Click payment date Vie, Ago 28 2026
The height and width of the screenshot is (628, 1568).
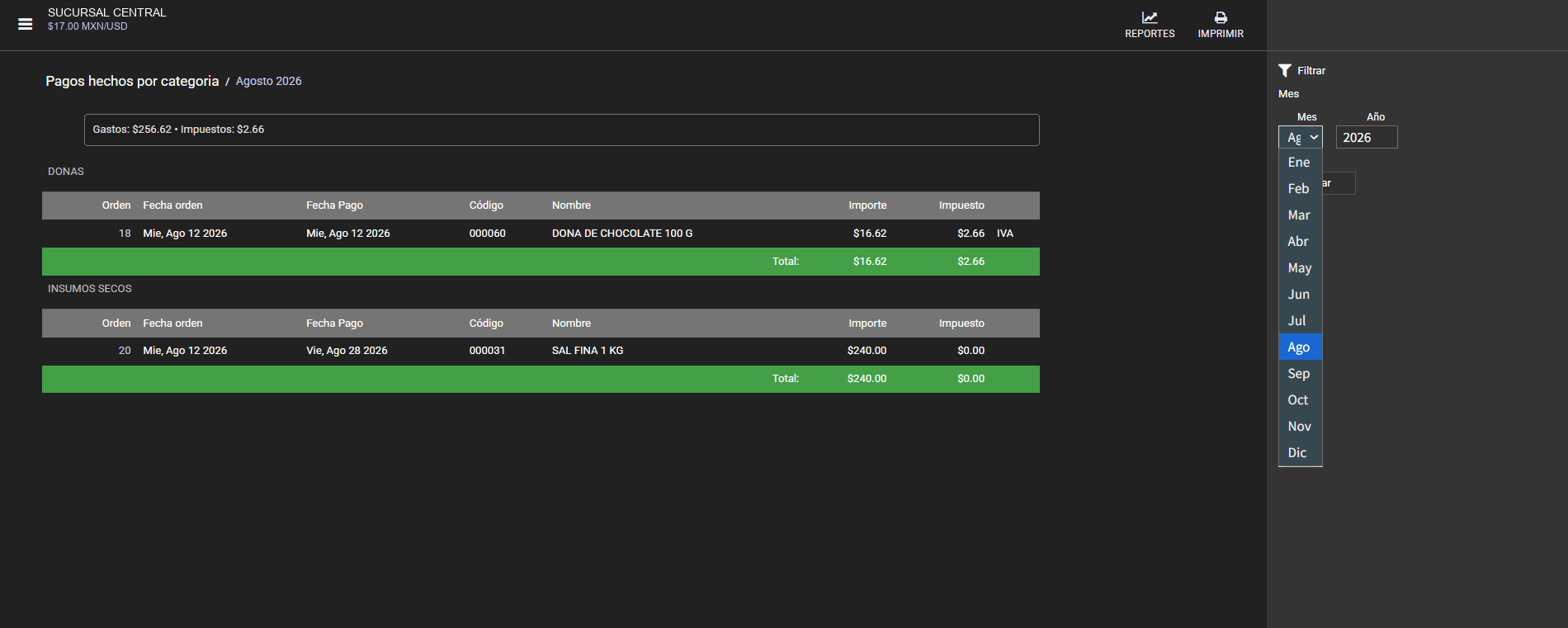[x=347, y=351]
